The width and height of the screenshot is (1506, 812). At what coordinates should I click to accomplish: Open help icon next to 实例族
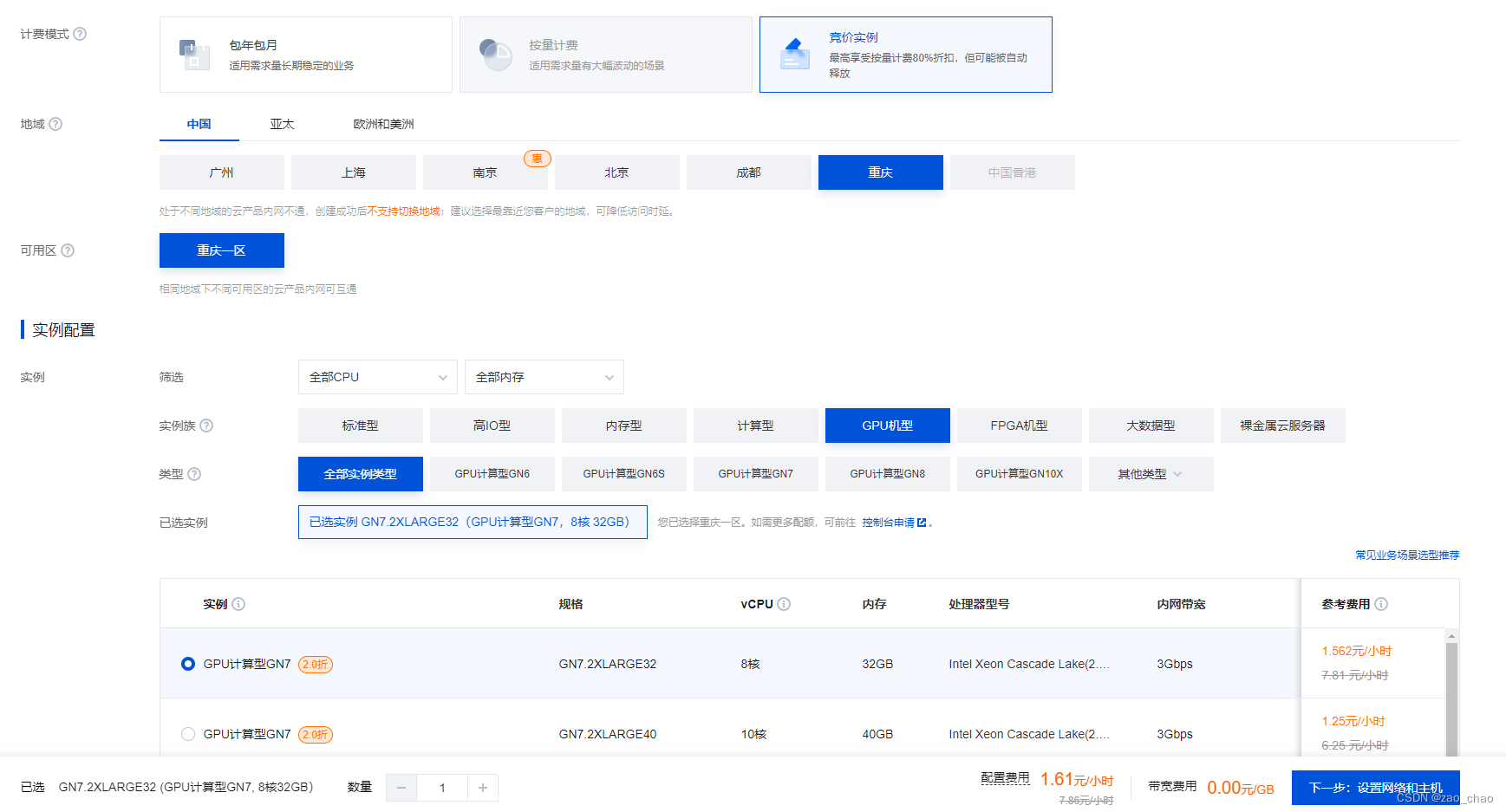(206, 425)
